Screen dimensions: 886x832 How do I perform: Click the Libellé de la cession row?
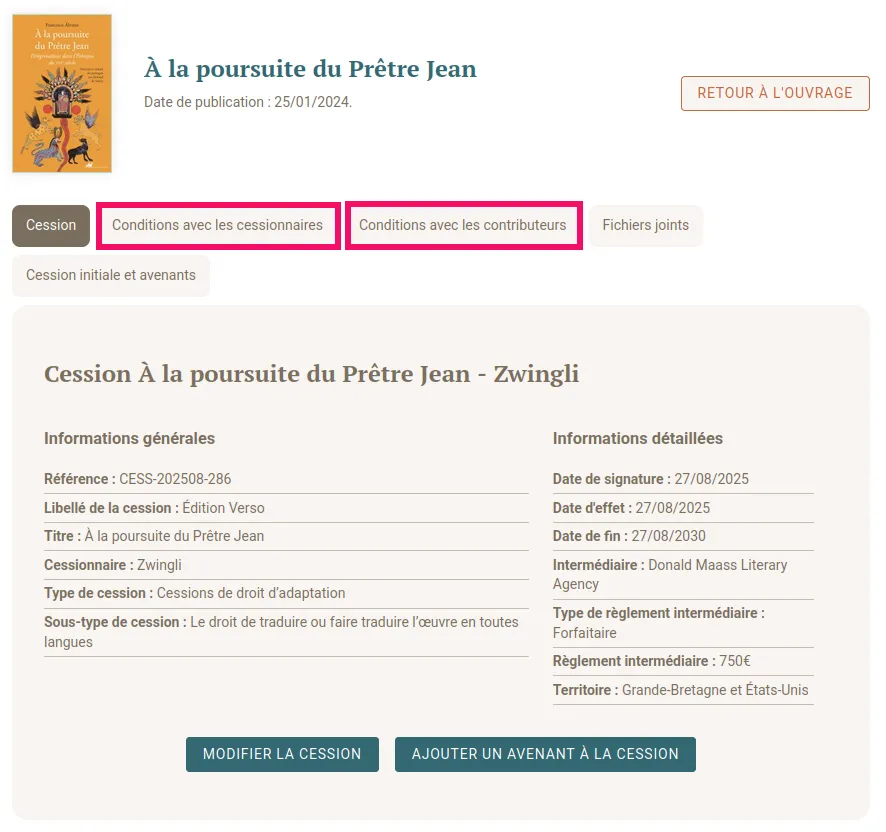click(155, 508)
